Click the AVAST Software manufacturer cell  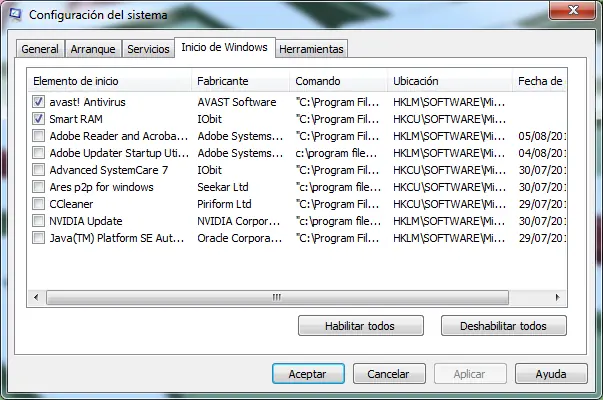pyautogui.click(x=237, y=102)
